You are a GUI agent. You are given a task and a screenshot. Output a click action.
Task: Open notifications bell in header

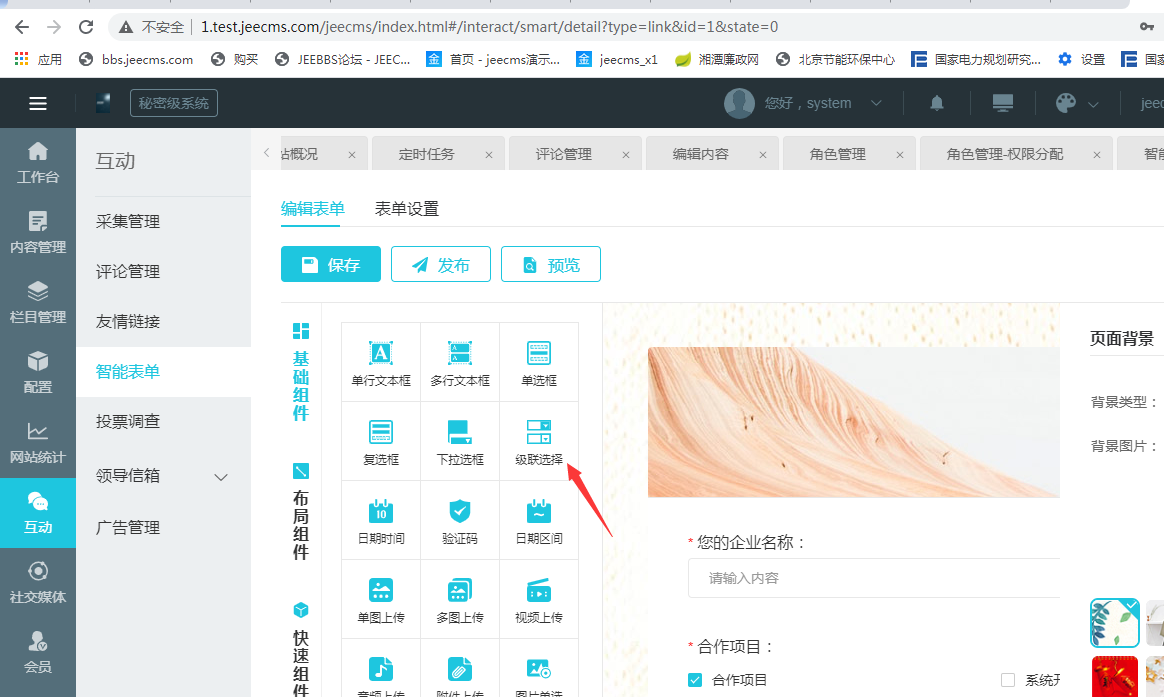tap(937, 103)
